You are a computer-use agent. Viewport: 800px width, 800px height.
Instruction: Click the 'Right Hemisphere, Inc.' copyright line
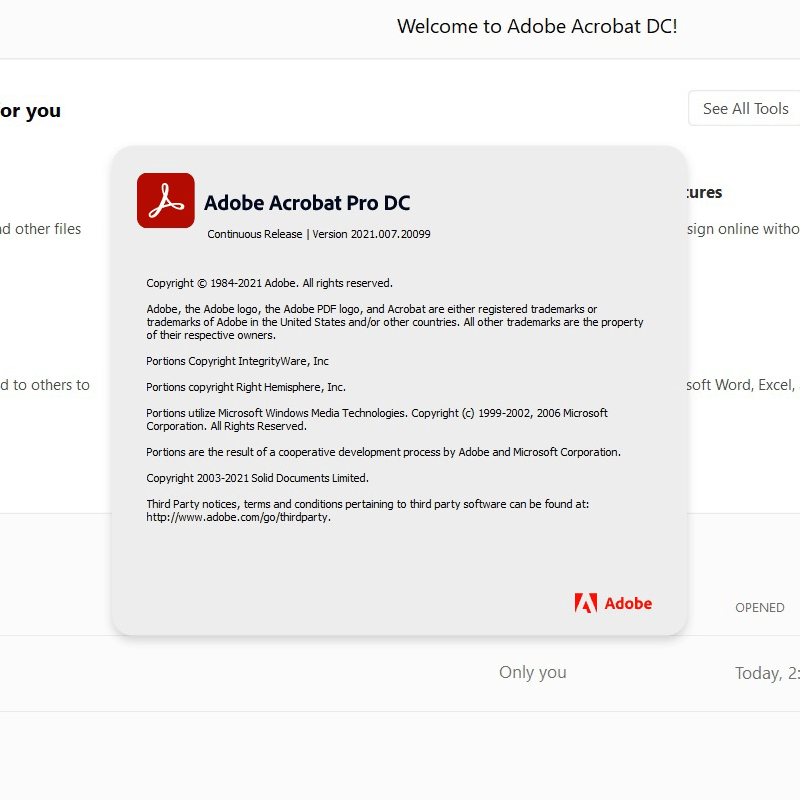tap(246, 387)
